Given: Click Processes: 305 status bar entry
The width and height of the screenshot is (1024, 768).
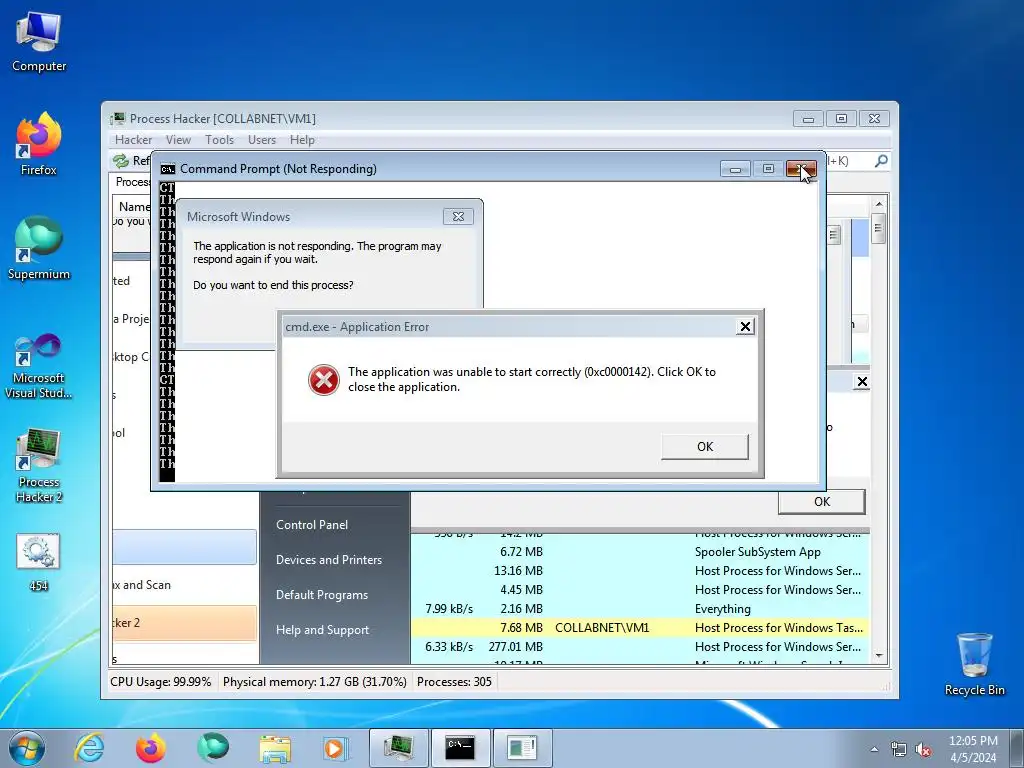Looking at the screenshot, I should click(455, 682).
